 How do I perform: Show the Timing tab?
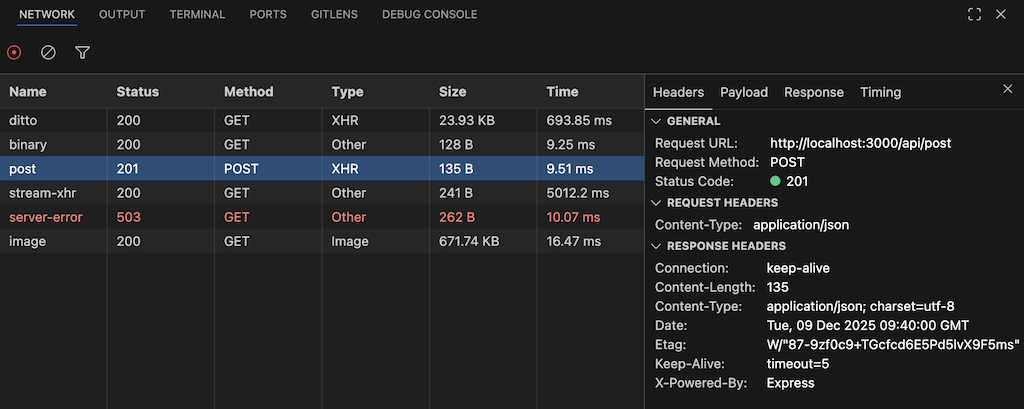[x=880, y=92]
